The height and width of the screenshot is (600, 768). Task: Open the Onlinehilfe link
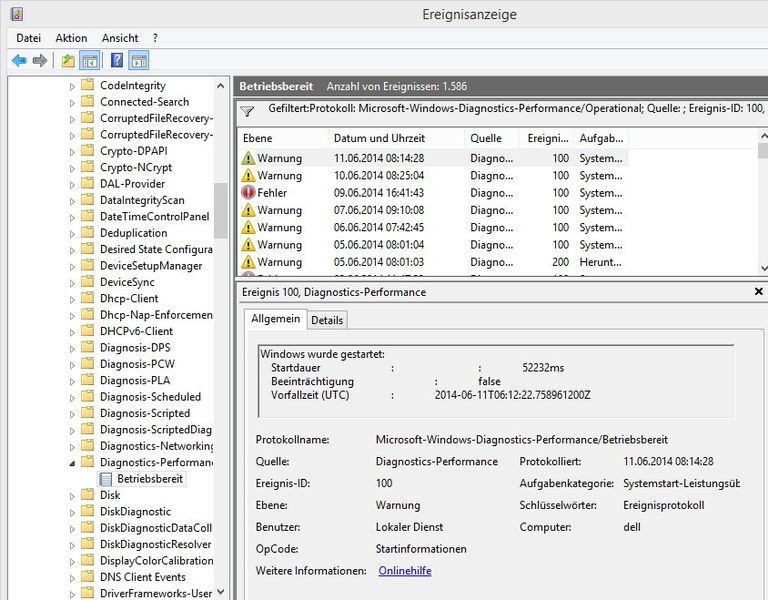click(x=405, y=571)
